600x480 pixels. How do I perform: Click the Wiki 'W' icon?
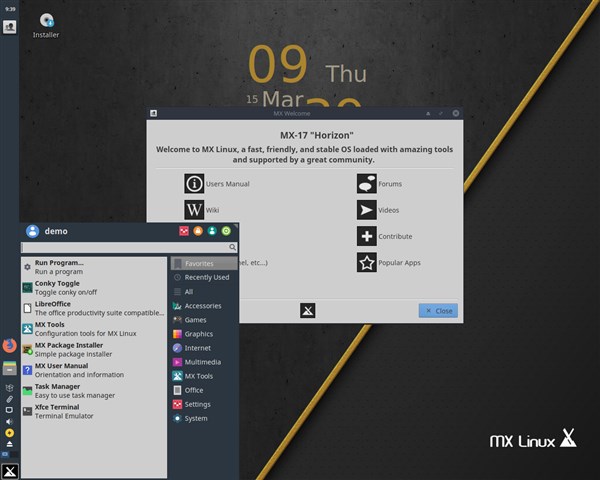194,210
